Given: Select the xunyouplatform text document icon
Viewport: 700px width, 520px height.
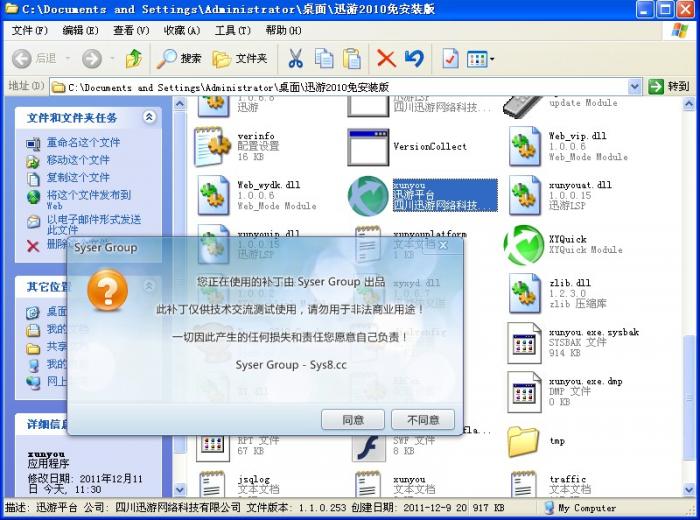Looking at the screenshot, I should click(x=368, y=245).
